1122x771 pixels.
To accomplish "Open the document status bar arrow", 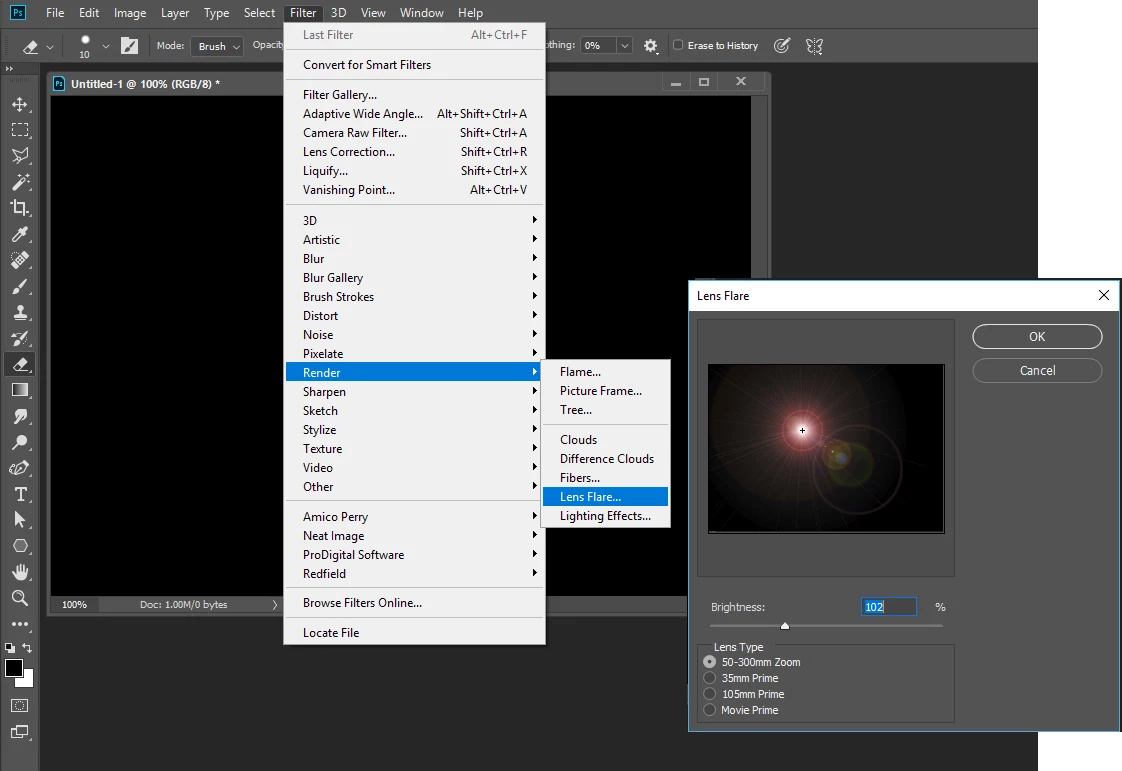I will [274, 605].
